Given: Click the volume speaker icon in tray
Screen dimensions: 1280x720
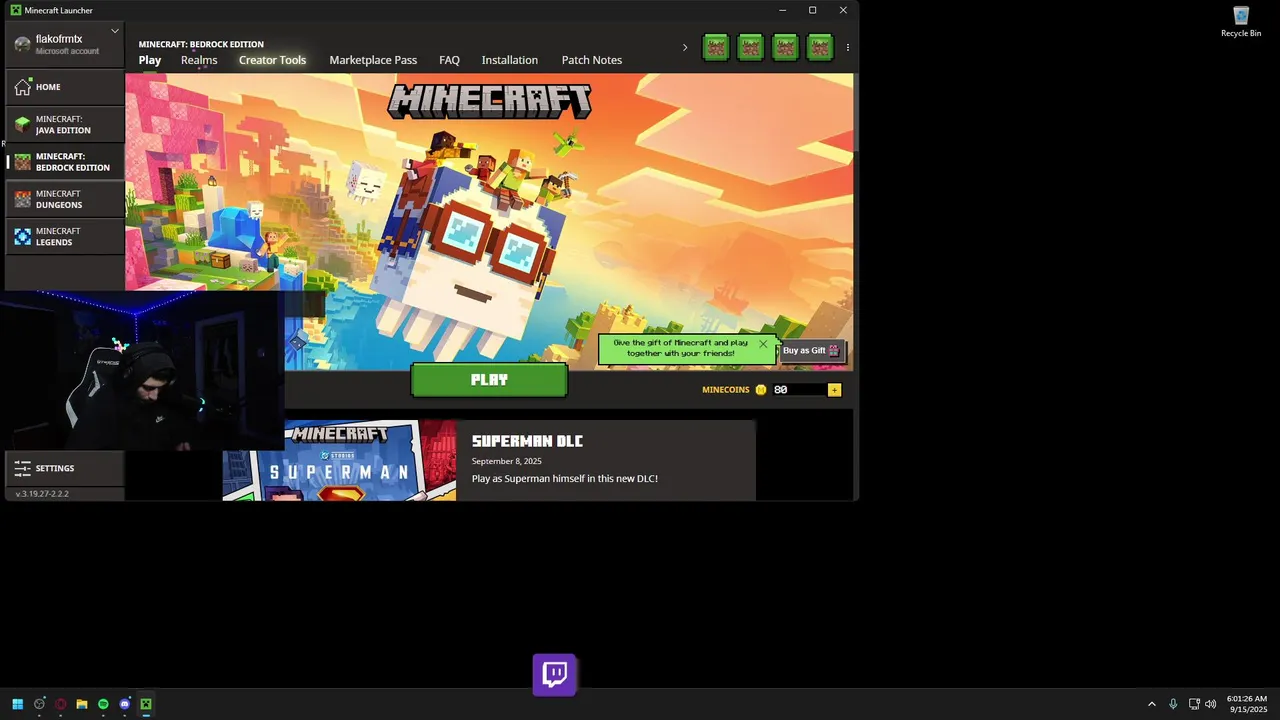Looking at the screenshot, I should point(1211,704).
